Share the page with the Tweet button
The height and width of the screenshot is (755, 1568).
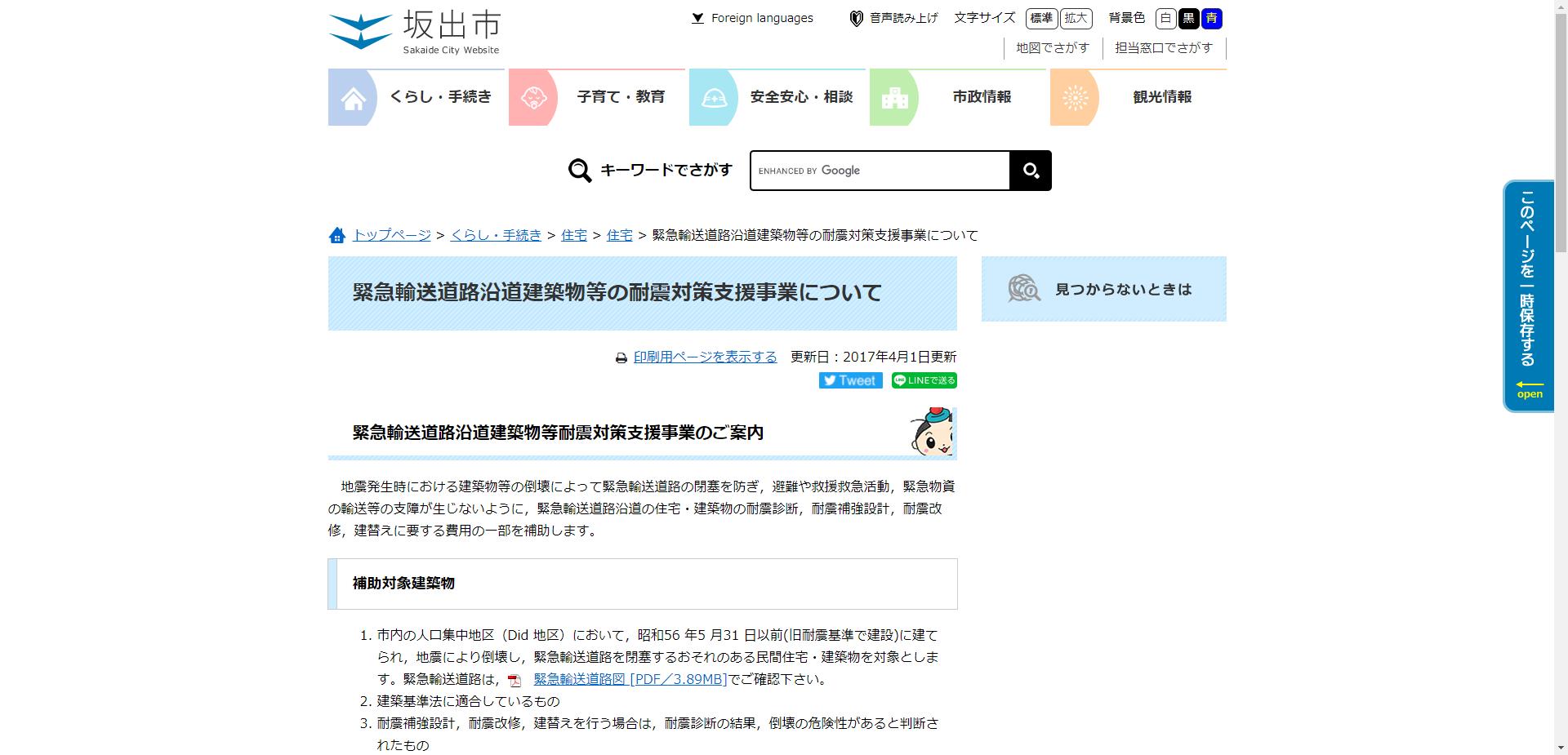pos(849,380)
